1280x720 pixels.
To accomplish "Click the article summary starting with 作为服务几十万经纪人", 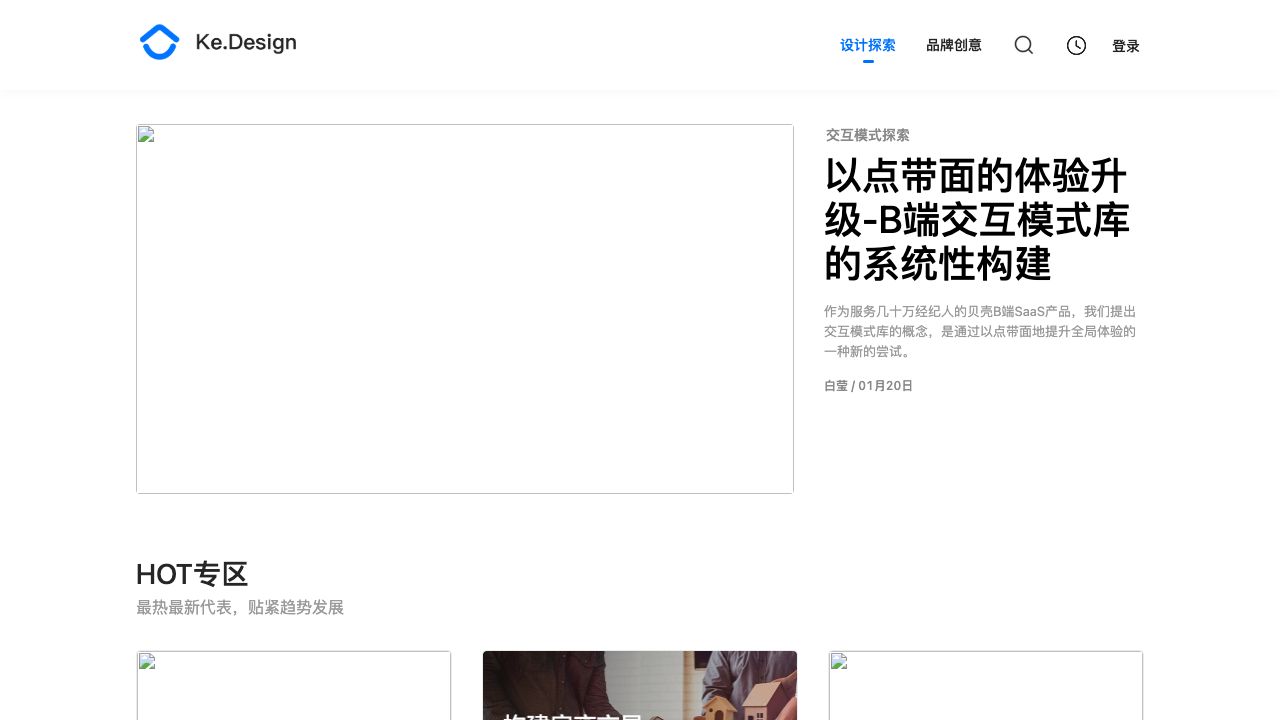I will [980, 331].
